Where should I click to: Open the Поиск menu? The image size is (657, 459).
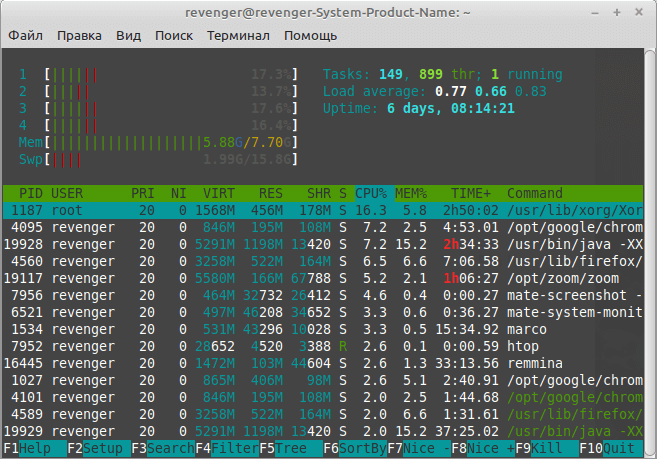(x=174, y=36)
